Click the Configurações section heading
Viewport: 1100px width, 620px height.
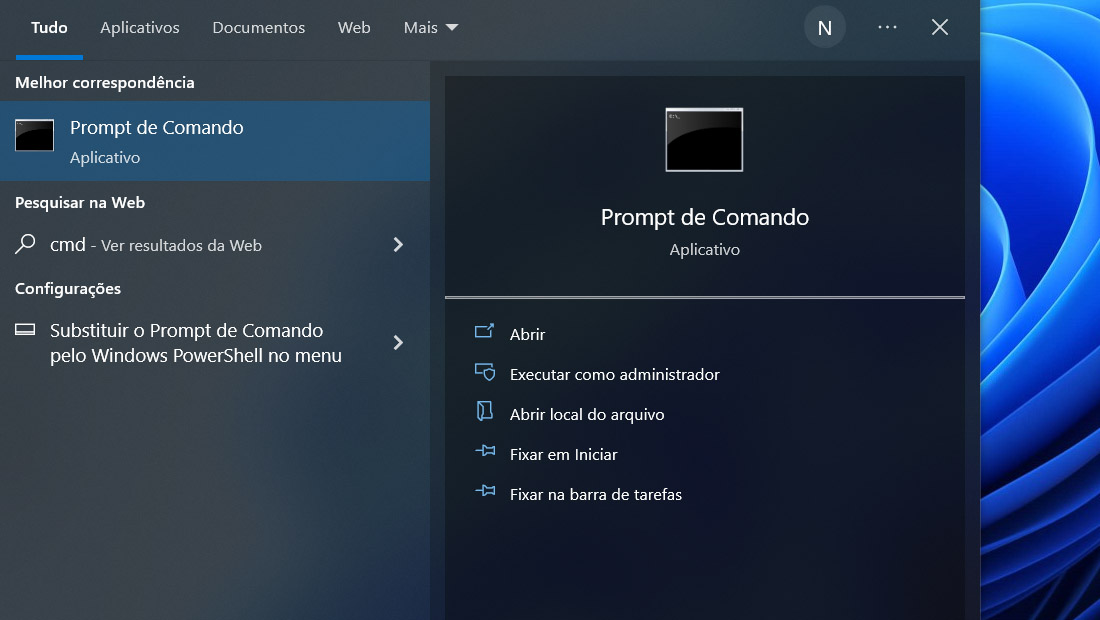68,289
